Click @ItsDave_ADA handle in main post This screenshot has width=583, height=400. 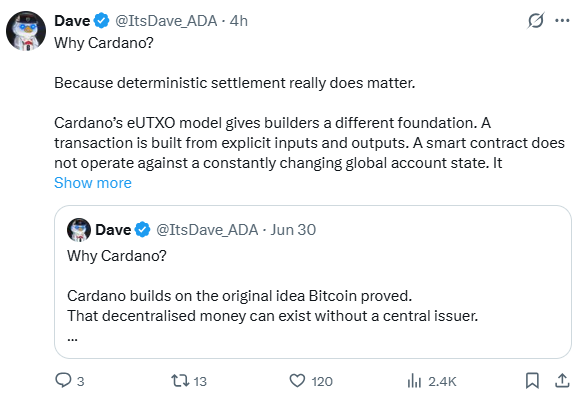166,21
